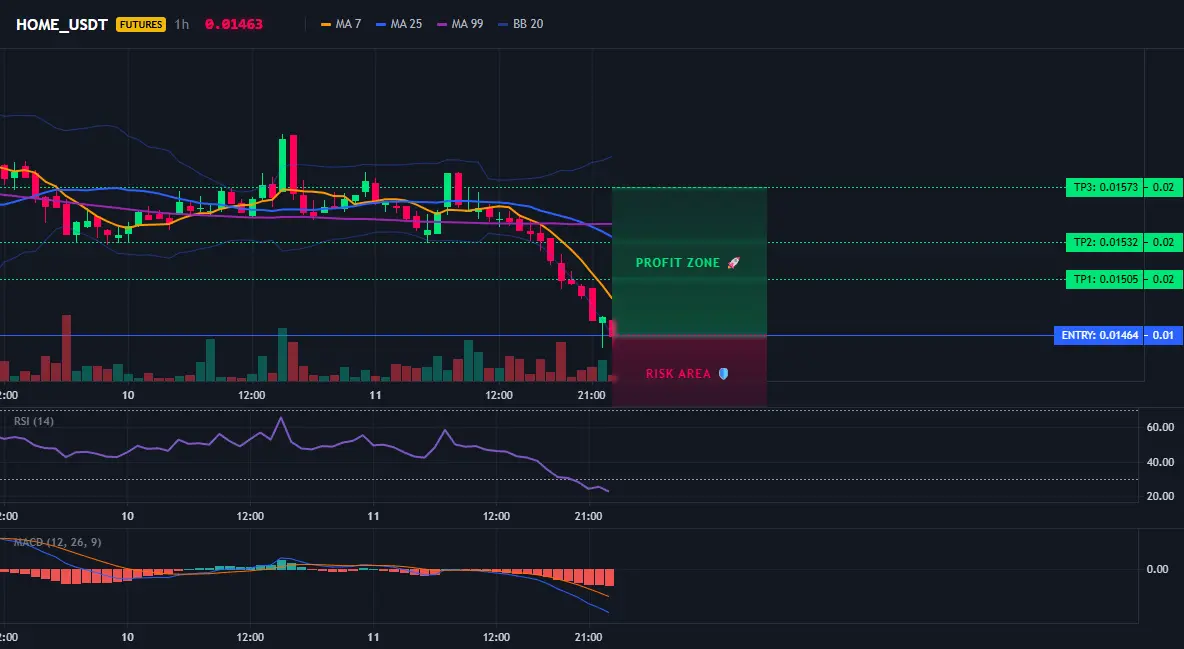Click the red 0.01463 price value

coord(234,24)
